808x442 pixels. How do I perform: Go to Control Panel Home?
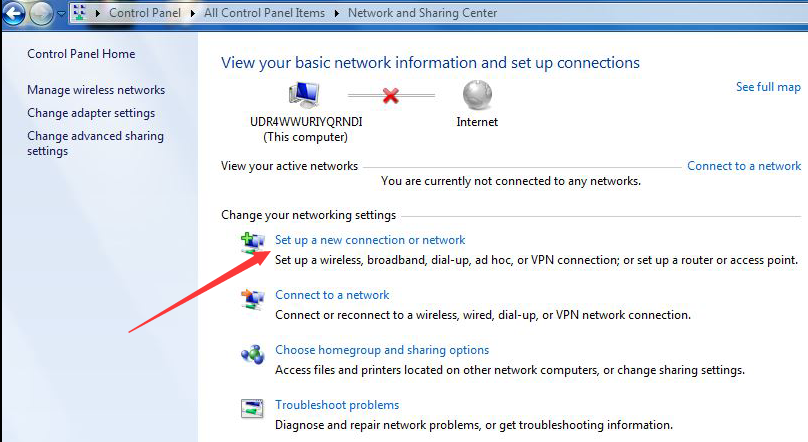81,54
